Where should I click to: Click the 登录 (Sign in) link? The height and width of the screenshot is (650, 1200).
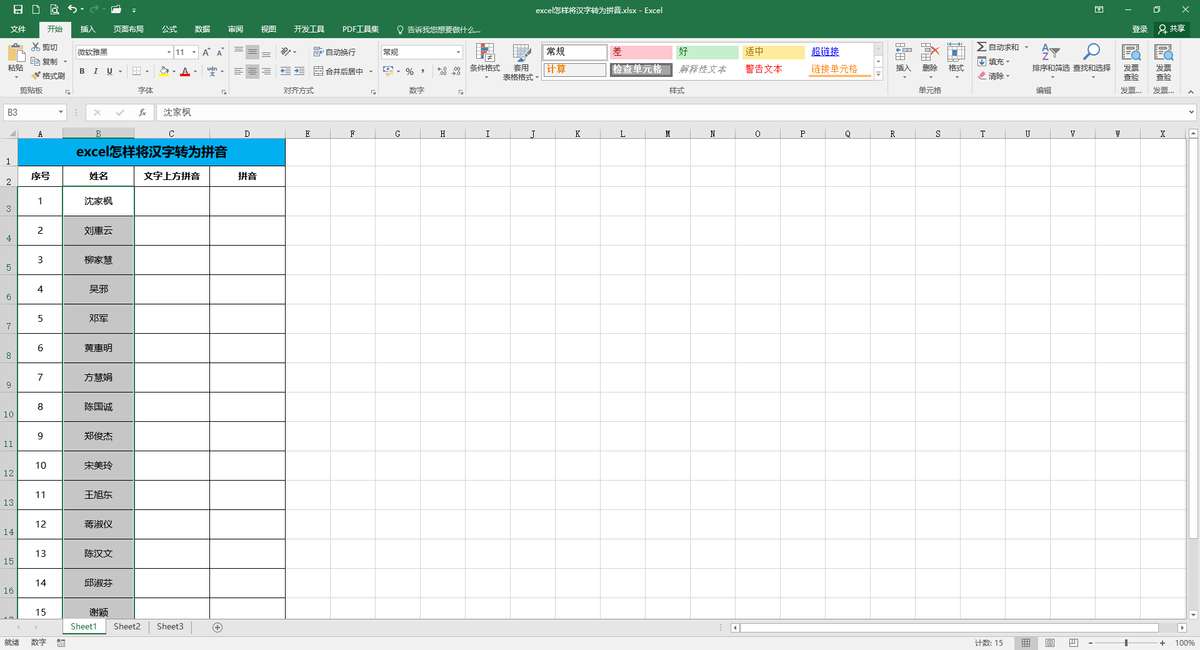pos(1139,29)
